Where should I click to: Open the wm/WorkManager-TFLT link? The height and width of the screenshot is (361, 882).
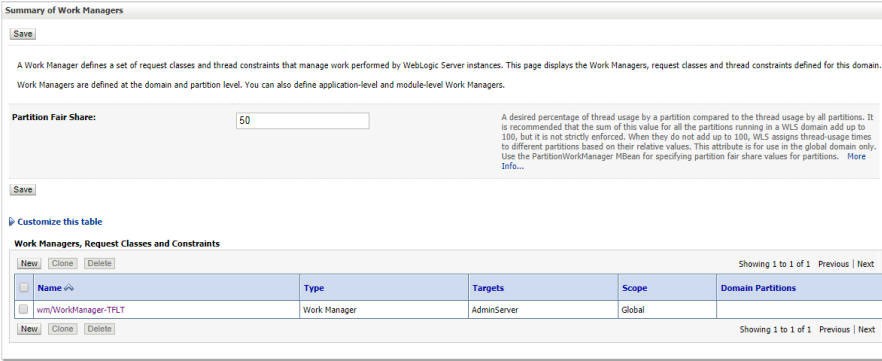(80, 310)
